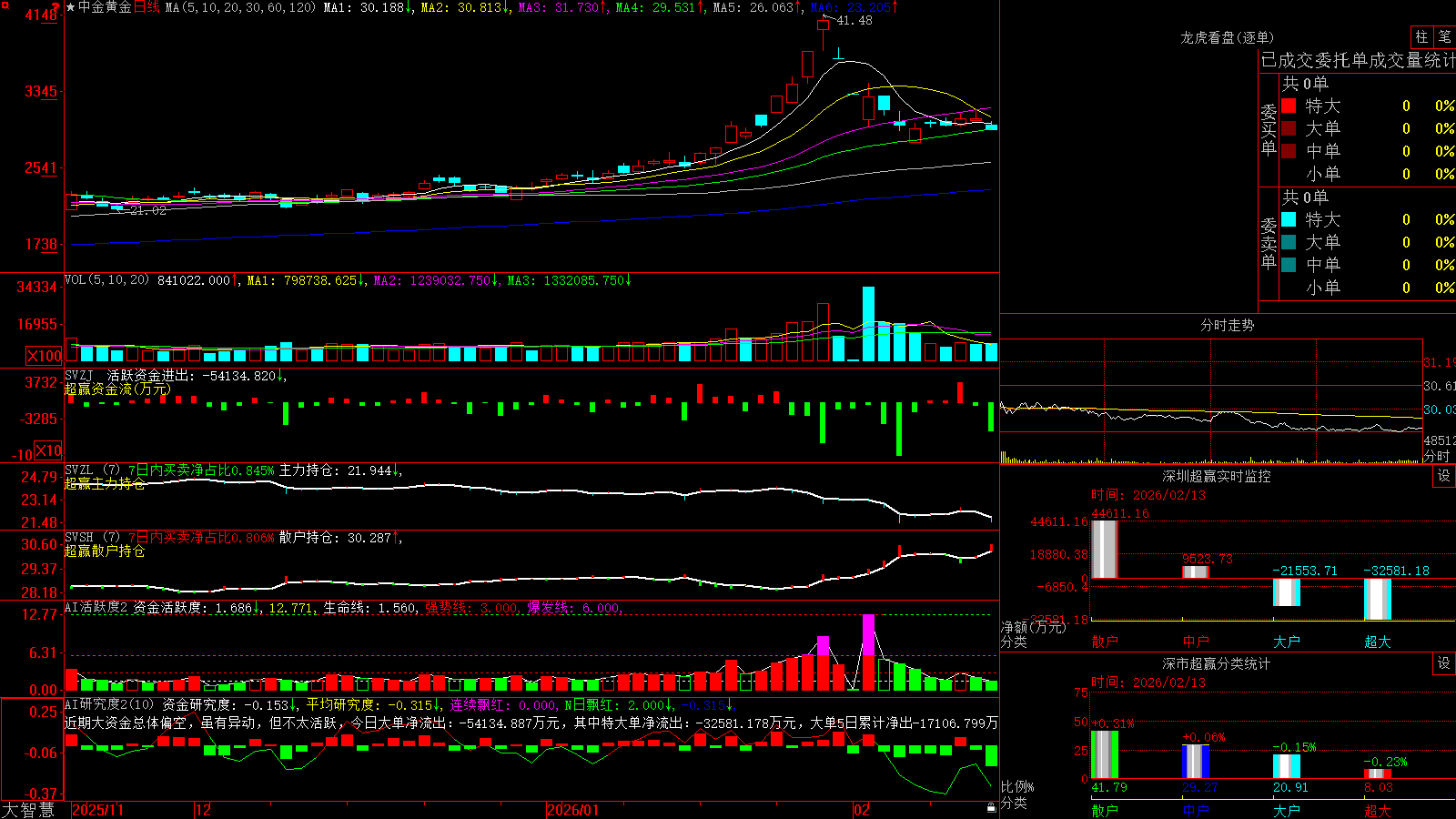
Task: Click the 2026/01 marker on the time axis
Action: click(x=573, y=810)
